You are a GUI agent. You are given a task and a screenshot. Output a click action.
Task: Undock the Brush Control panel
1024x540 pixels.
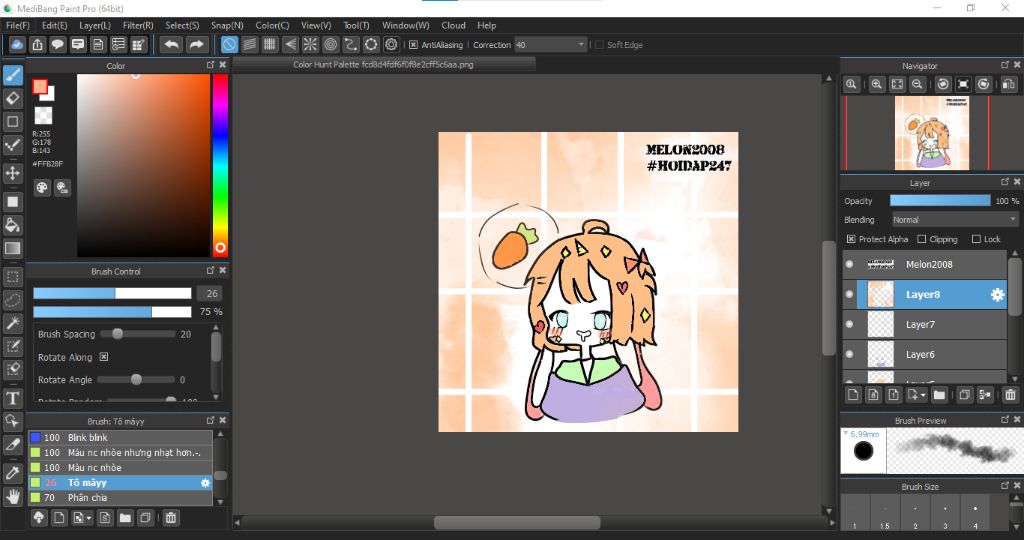click(x=210, y=270)
